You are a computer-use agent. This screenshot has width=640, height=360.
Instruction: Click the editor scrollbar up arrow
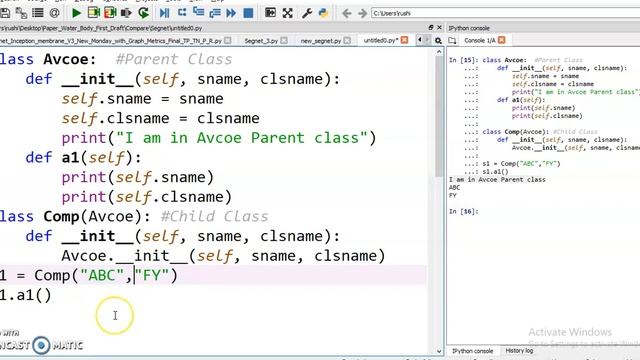click(x=439, y=51)
